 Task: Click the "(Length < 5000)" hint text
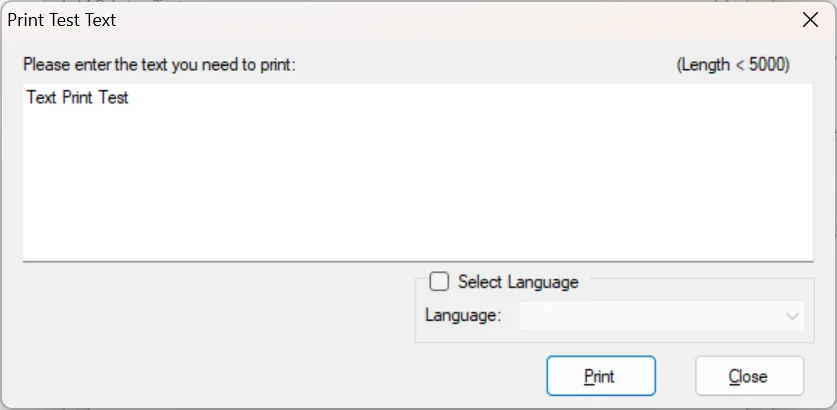coord(733,65)
